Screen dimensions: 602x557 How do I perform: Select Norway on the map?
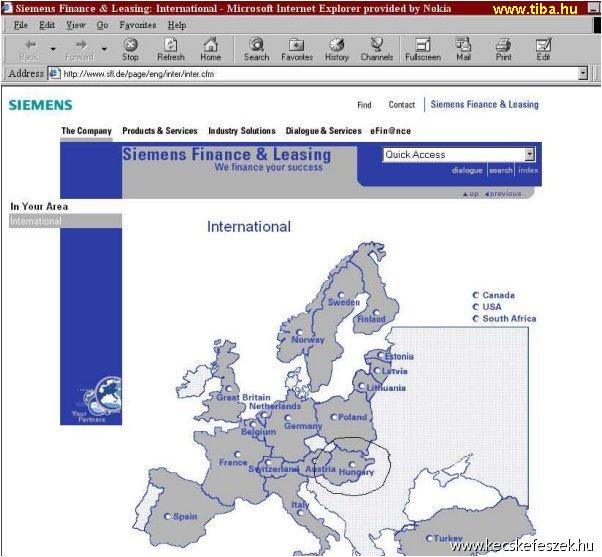[x=299, y=332]
